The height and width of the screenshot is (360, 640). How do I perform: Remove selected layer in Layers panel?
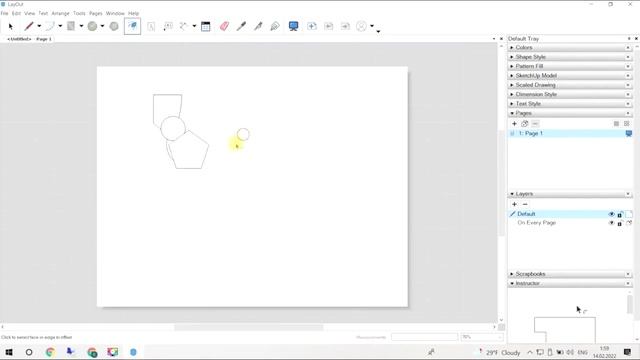[525, 204]
